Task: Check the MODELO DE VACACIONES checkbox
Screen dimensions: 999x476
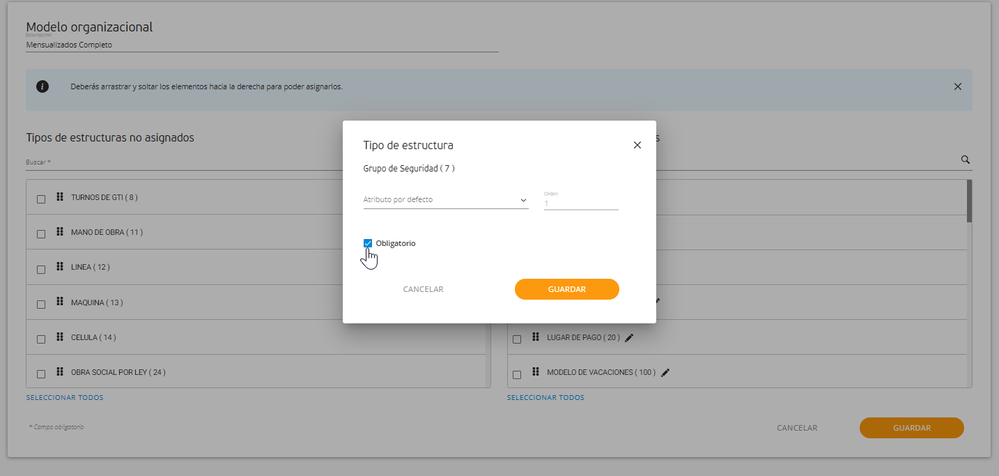Action: [x=517, y=375]
